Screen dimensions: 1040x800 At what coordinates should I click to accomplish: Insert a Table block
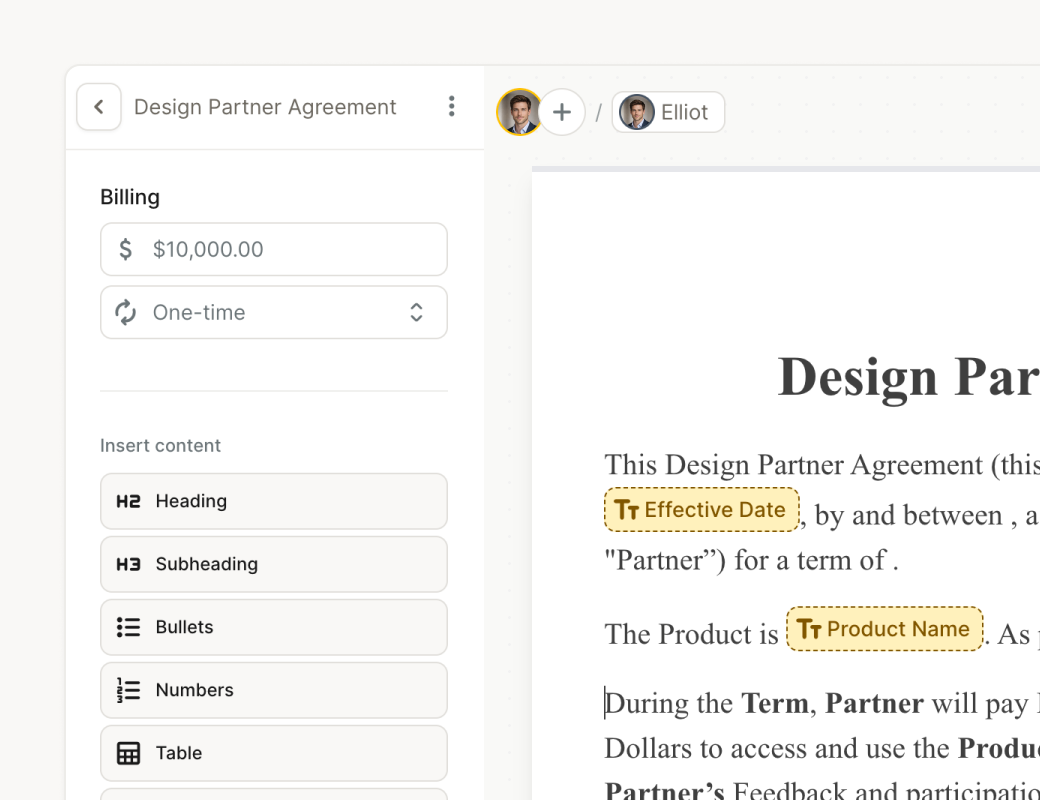pyautogui.click(x=273, y=753)
